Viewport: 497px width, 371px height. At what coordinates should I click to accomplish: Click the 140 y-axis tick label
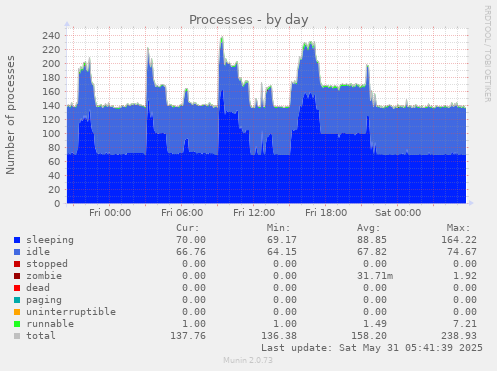point(51,106)
